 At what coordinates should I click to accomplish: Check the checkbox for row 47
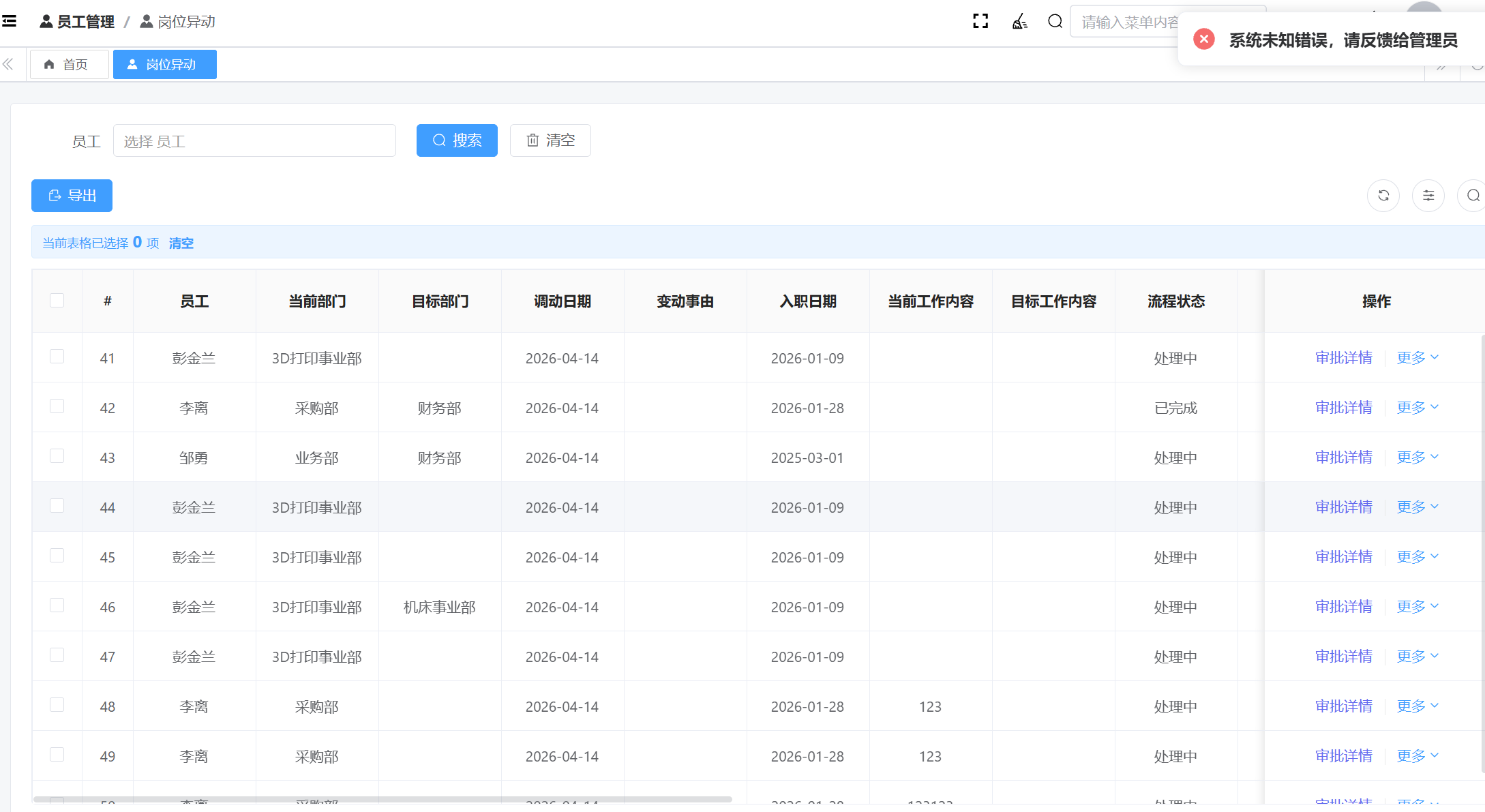tap(57, 655)
